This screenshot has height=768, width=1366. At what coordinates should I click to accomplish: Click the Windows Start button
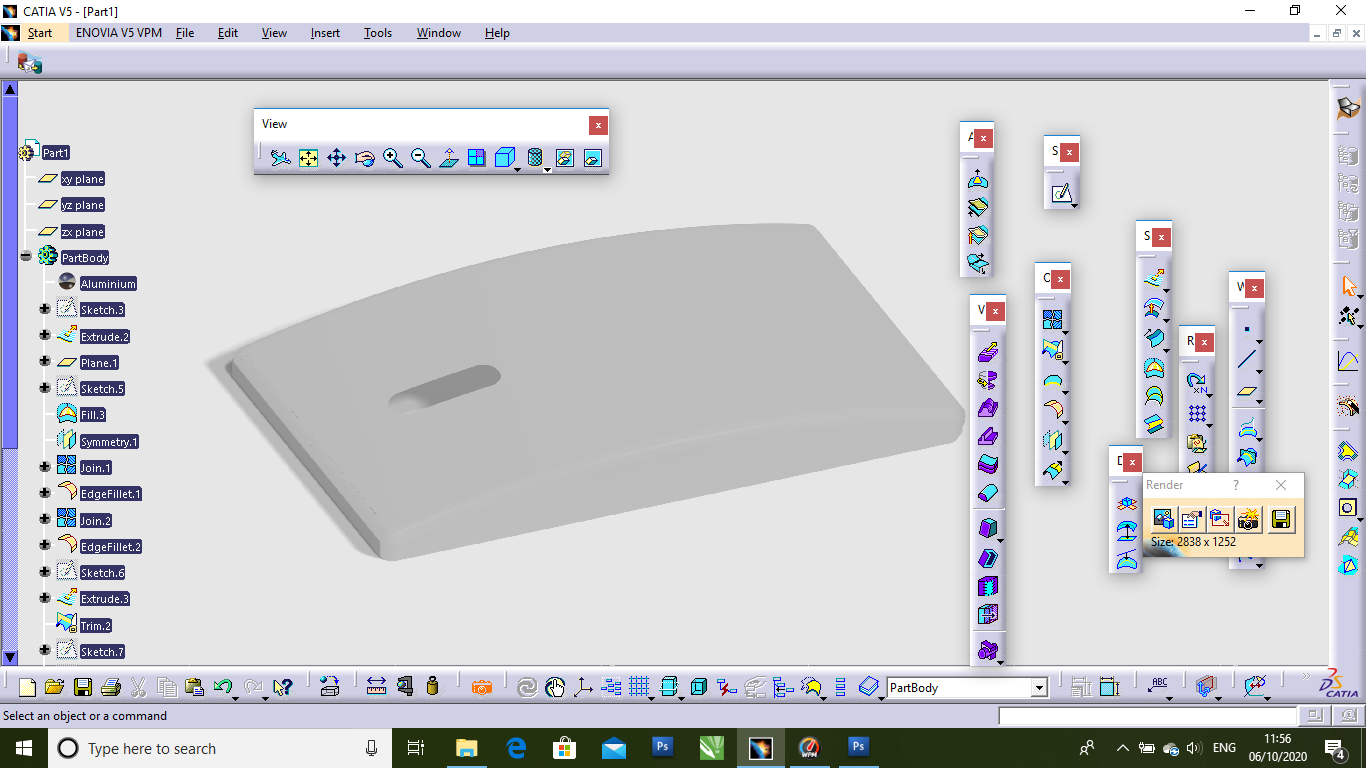(21, 747)
